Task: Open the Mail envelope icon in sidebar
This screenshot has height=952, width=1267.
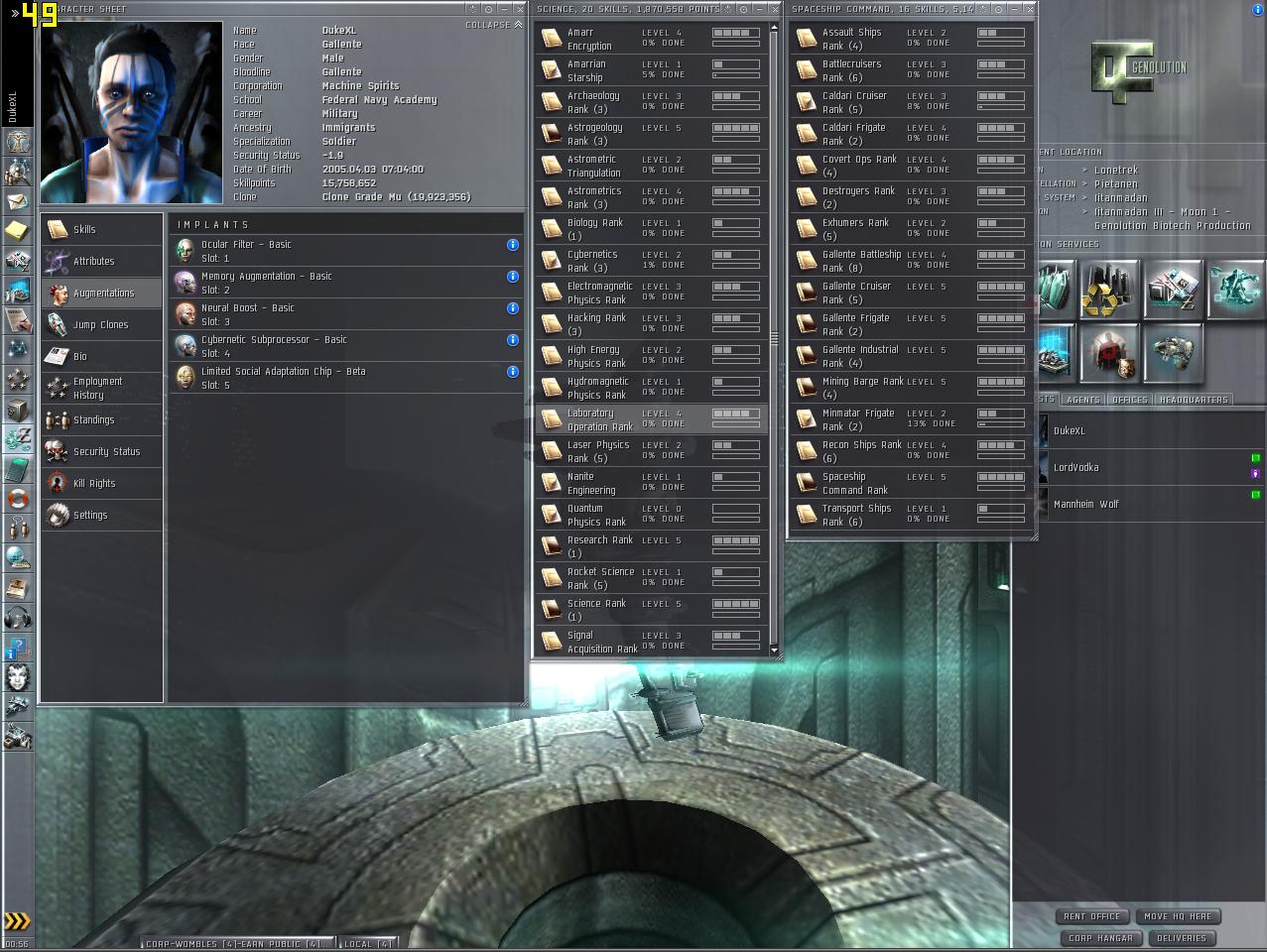Action: (18, 202)
